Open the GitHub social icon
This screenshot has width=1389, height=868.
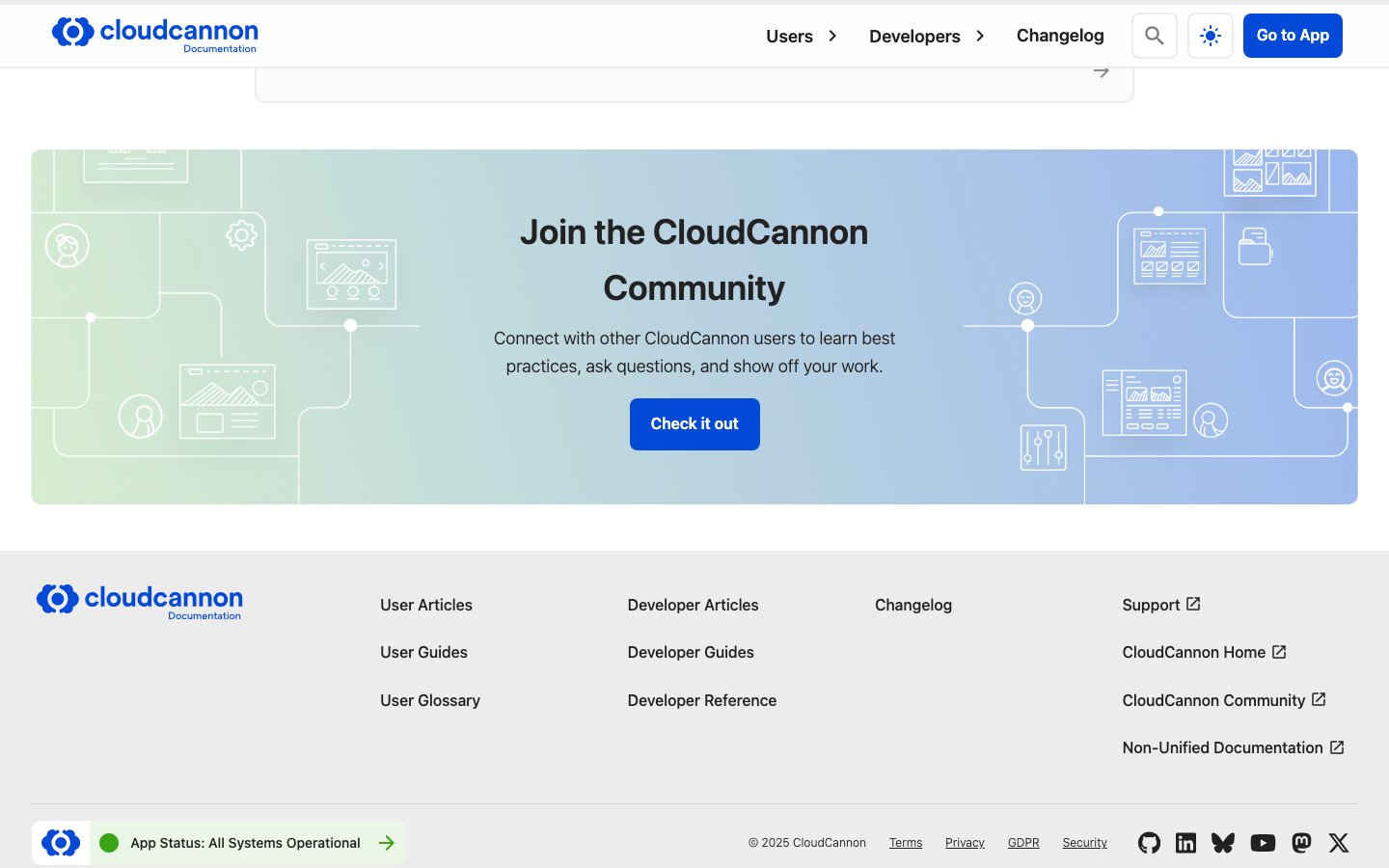[x=1149, y=843]
